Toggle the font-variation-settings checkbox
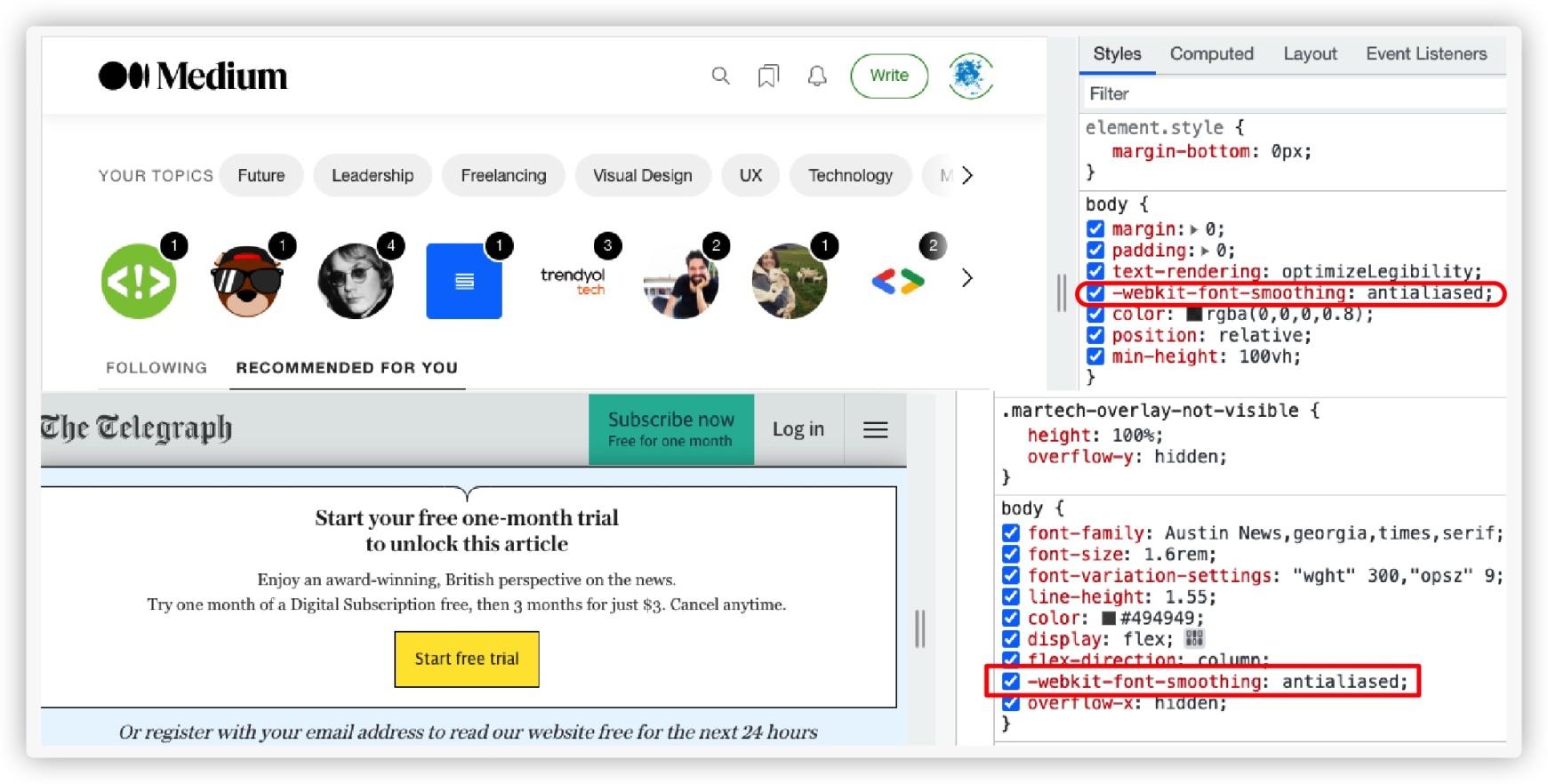This screenshot has height=784, width=1548. point(1011,576)
